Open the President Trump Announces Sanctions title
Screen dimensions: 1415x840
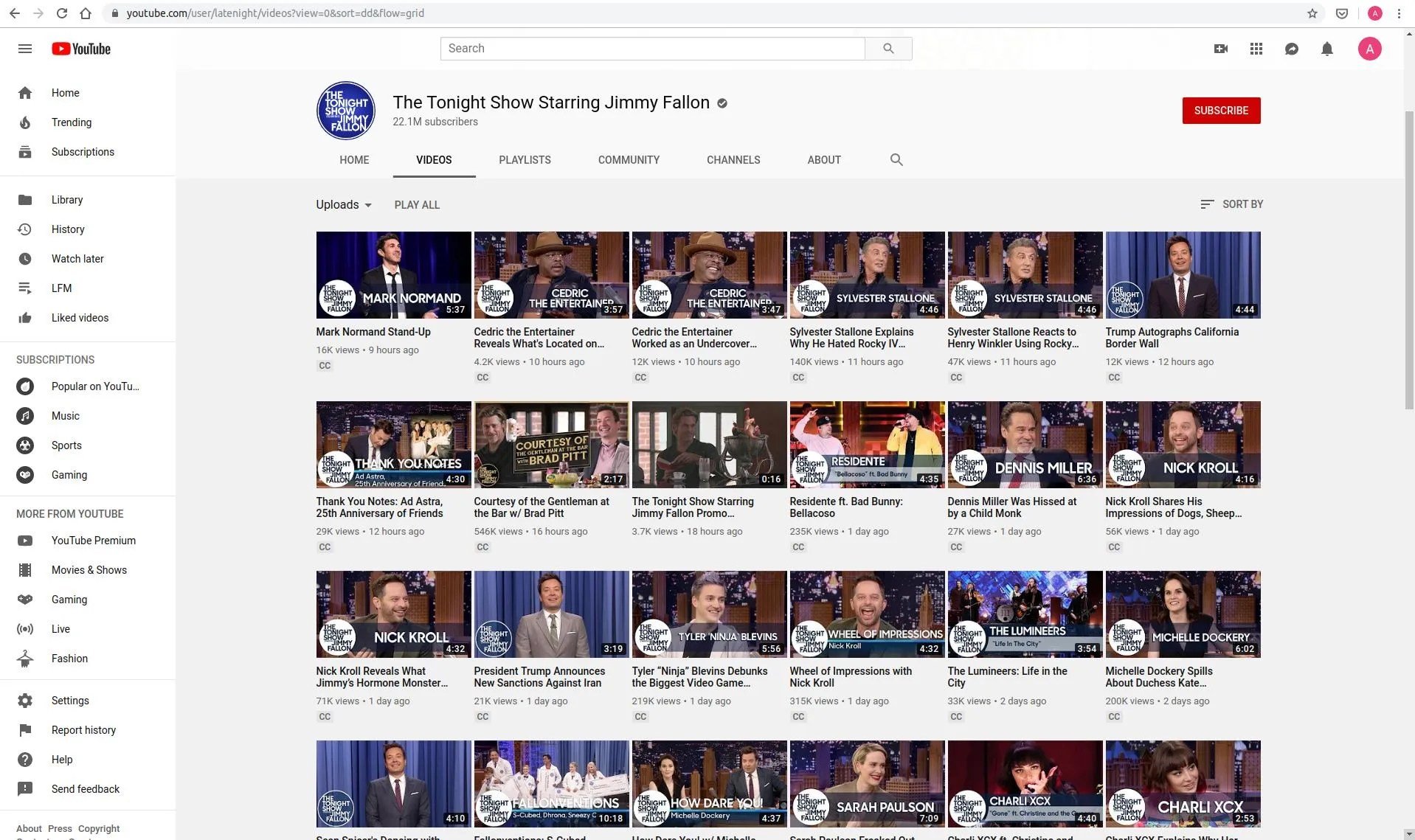[539, 677]
